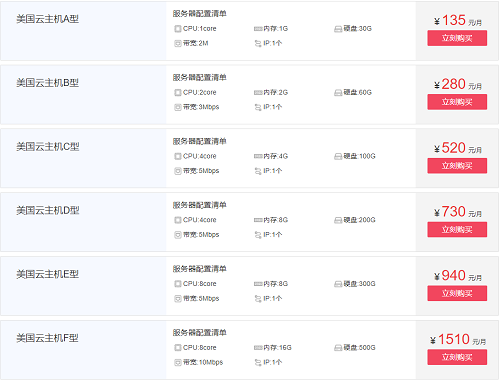This screenshot has width=500, height=381.
Task: Select the 美国云主机D型 plan name
Action: click(48, 210)
